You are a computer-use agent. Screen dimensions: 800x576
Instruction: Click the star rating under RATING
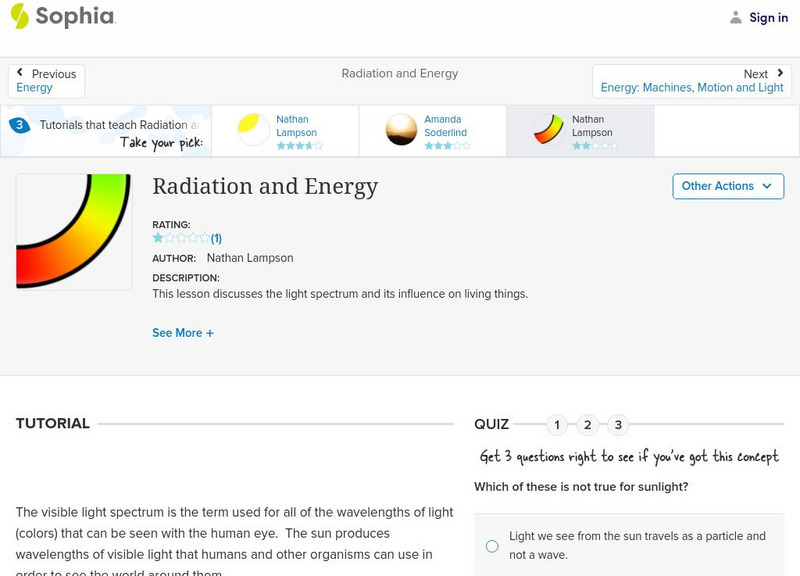181,238
